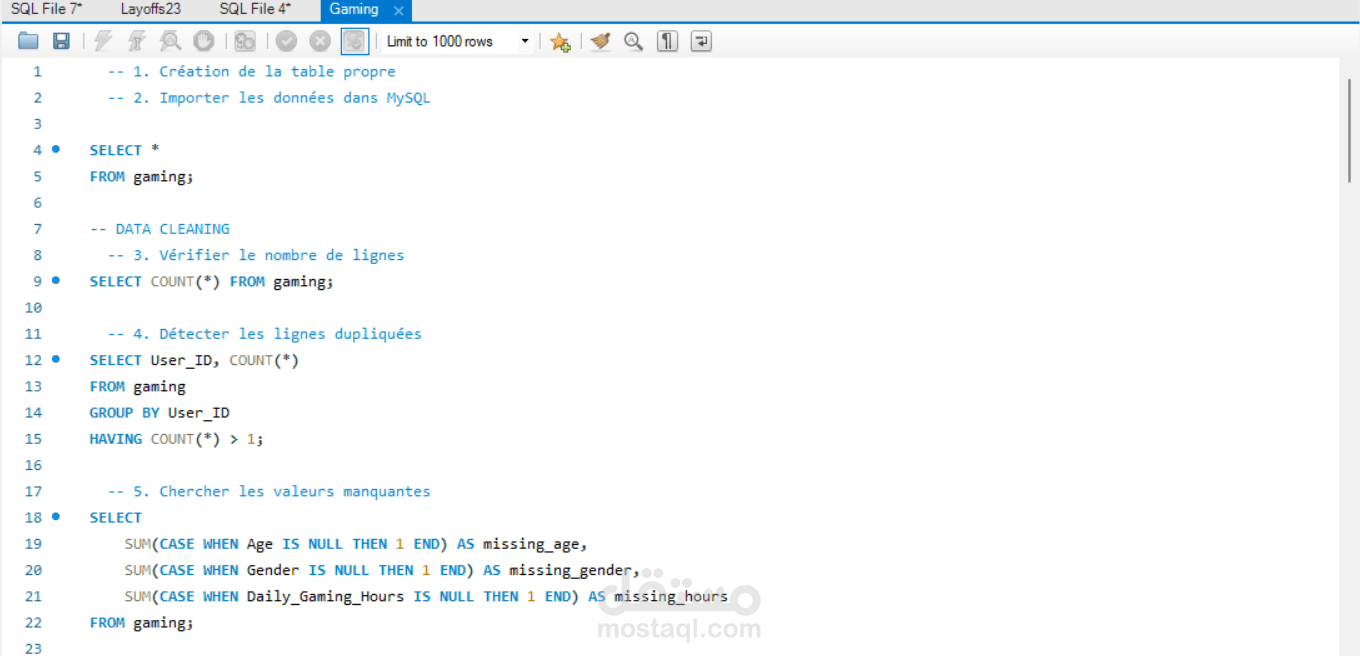Toggle word wrapping icon in the toolbar
The image size is (1360, 656).
click(701, 41)
